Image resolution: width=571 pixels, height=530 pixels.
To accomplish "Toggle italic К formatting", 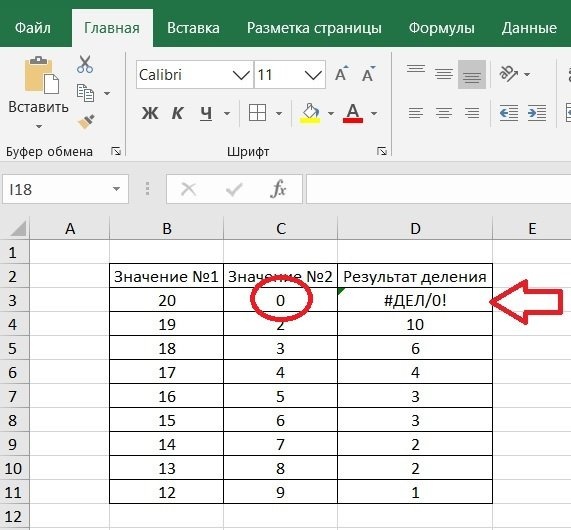I will 177,113.
